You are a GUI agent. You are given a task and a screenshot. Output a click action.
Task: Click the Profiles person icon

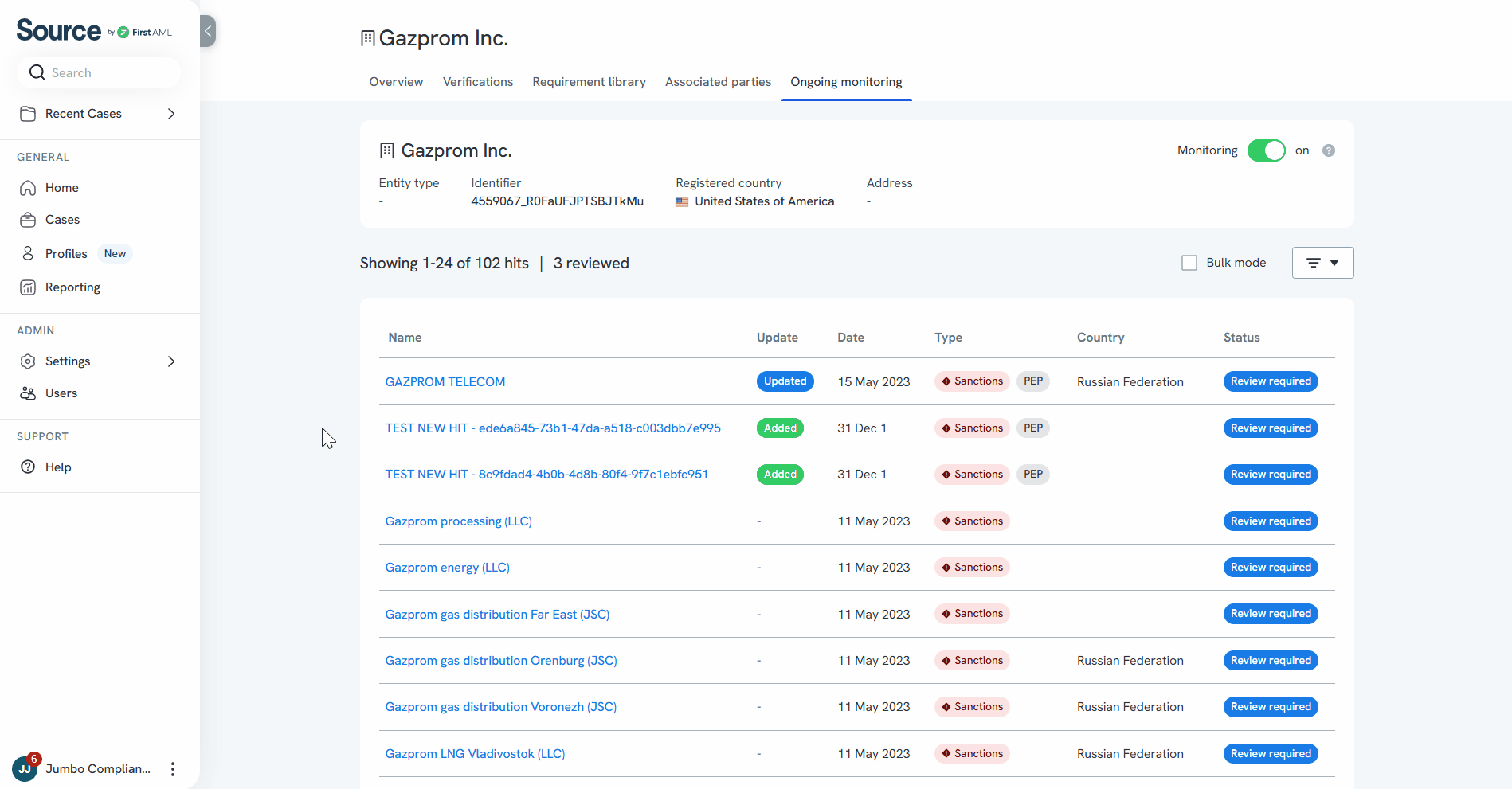(28, 253)
